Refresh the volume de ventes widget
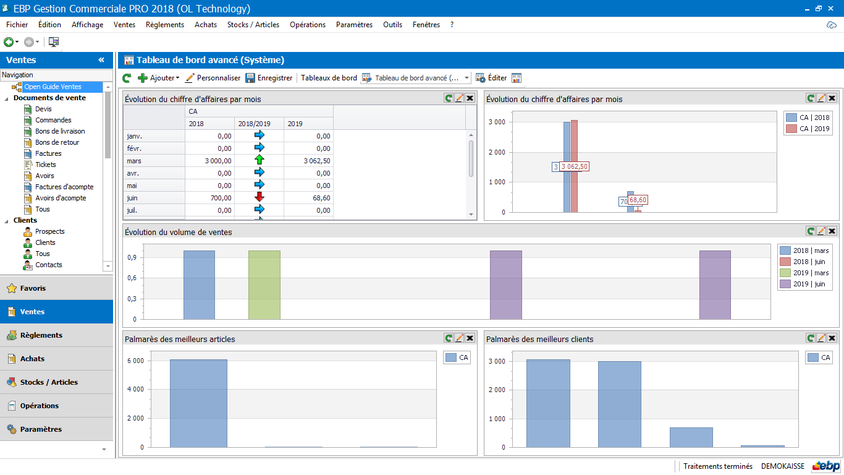Image resolution: width=844 pixels, height=475 pixels. point(810,231)
